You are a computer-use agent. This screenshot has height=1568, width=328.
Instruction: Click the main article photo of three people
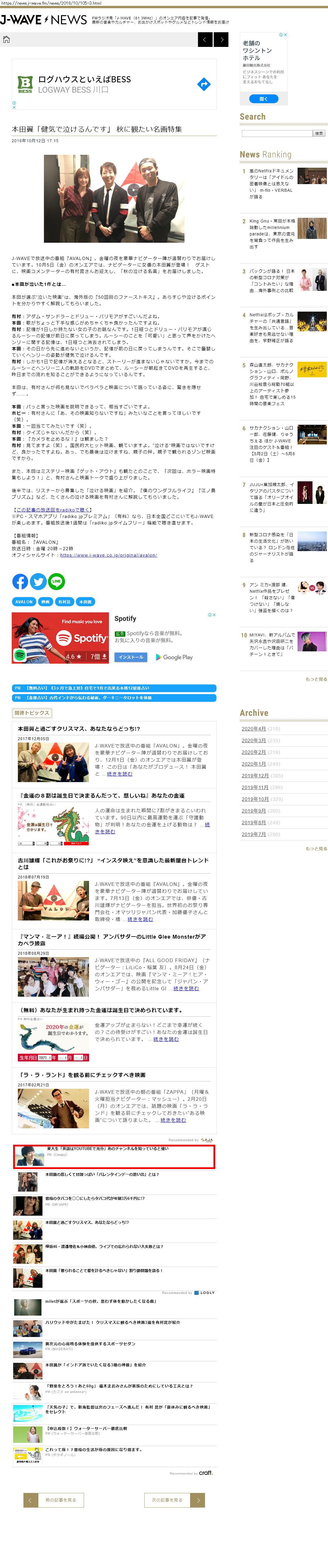click(114, 198)
